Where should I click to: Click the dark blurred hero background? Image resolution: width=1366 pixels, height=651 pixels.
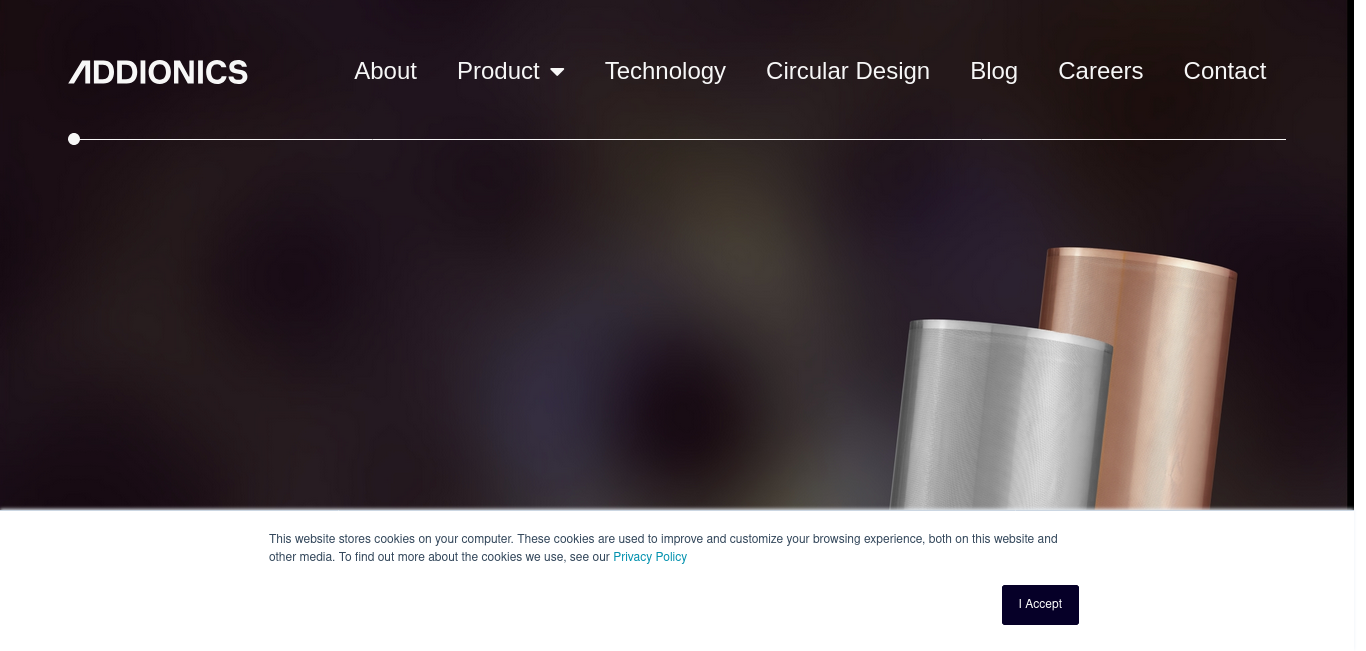pyautogui.click(x=400, y=330)
